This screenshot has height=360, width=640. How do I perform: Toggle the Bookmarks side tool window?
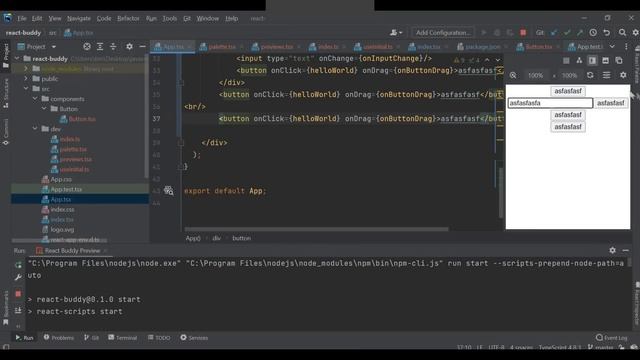pos(6,308)
